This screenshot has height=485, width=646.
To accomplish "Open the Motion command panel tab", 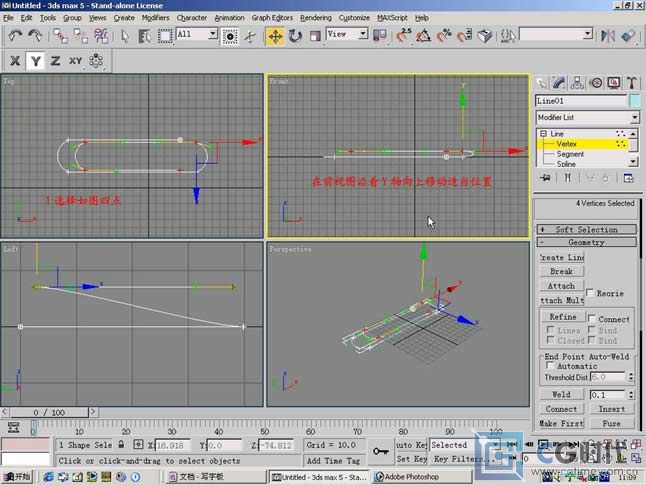I will pos(596,83).
